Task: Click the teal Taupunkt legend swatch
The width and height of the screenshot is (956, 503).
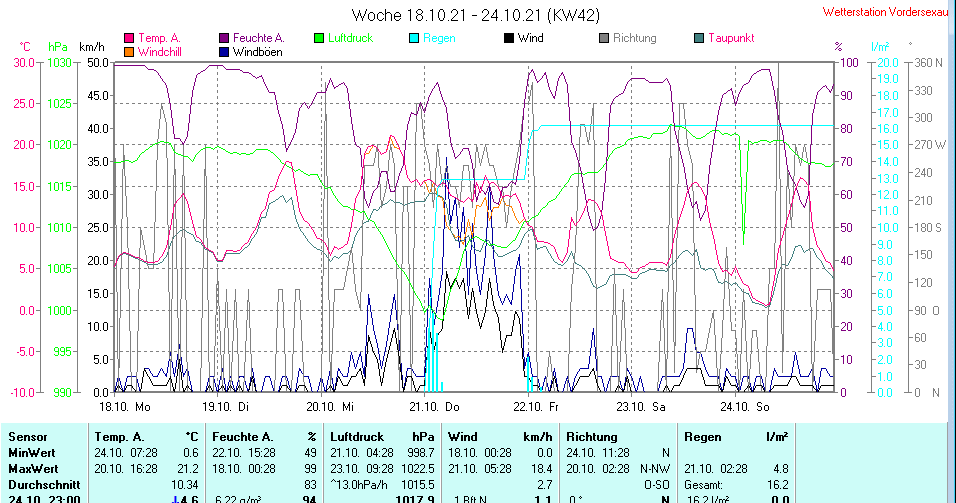Action: pos(700,39)
